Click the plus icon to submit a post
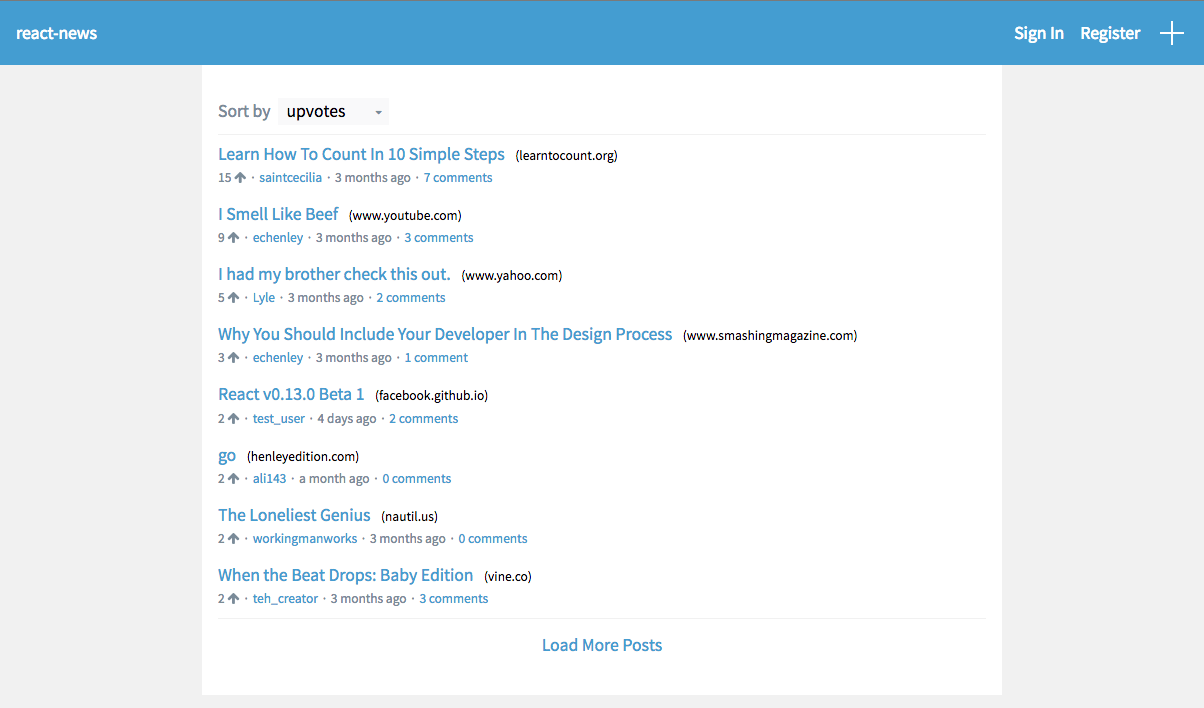 (1171, 32)
